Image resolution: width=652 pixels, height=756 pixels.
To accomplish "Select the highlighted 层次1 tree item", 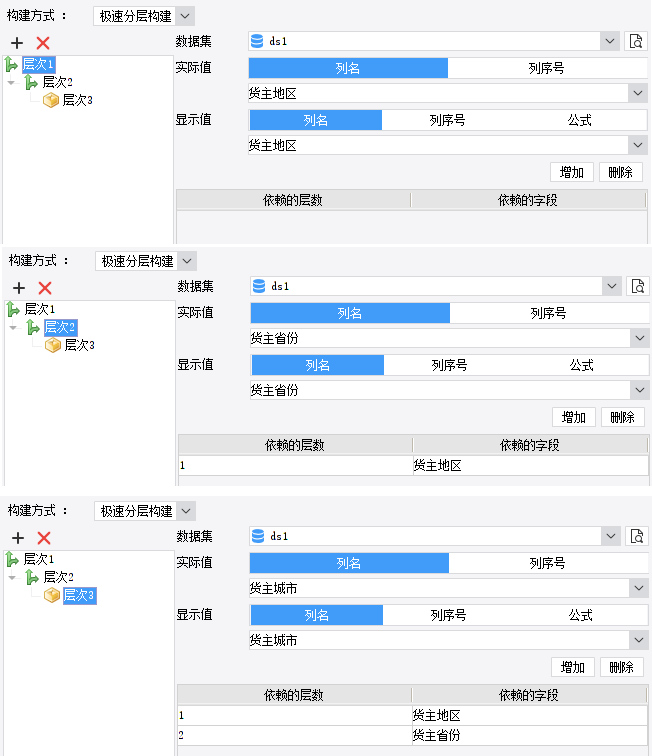I will [39, 64].
